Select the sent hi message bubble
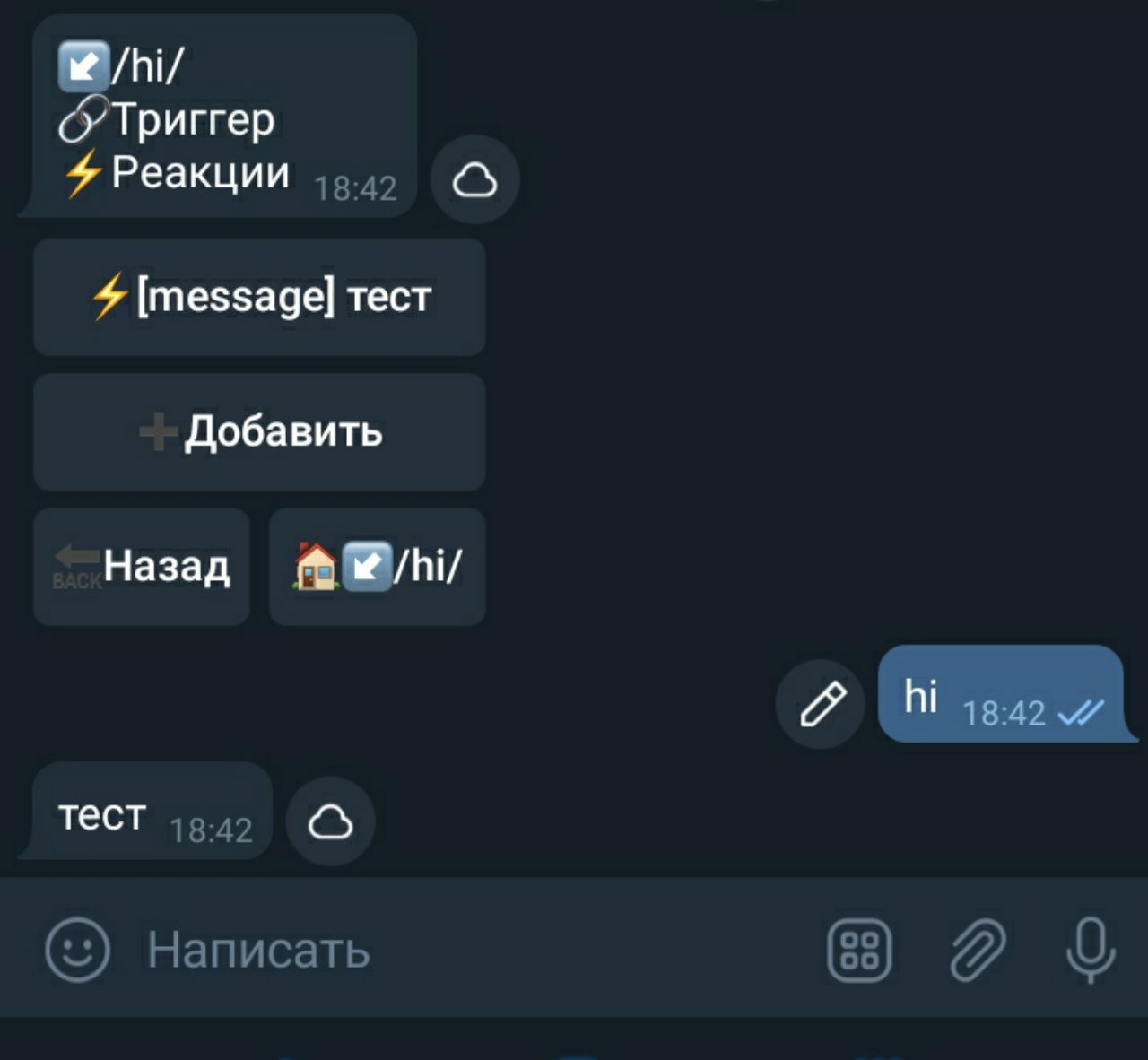The image size is (1148, 1060). click(1002, 693)
